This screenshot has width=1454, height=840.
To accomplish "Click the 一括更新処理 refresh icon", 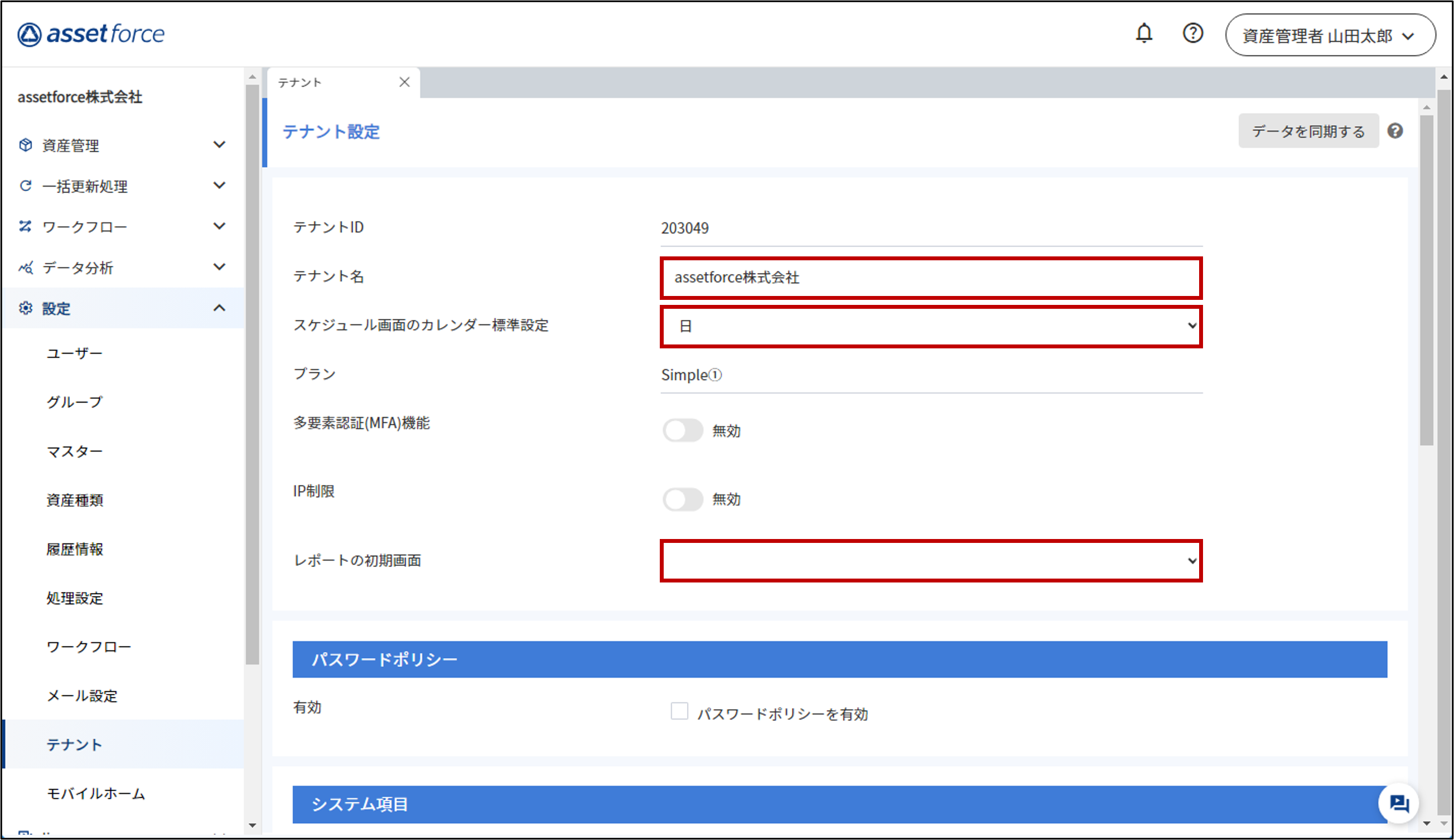I will click(26, 186).
